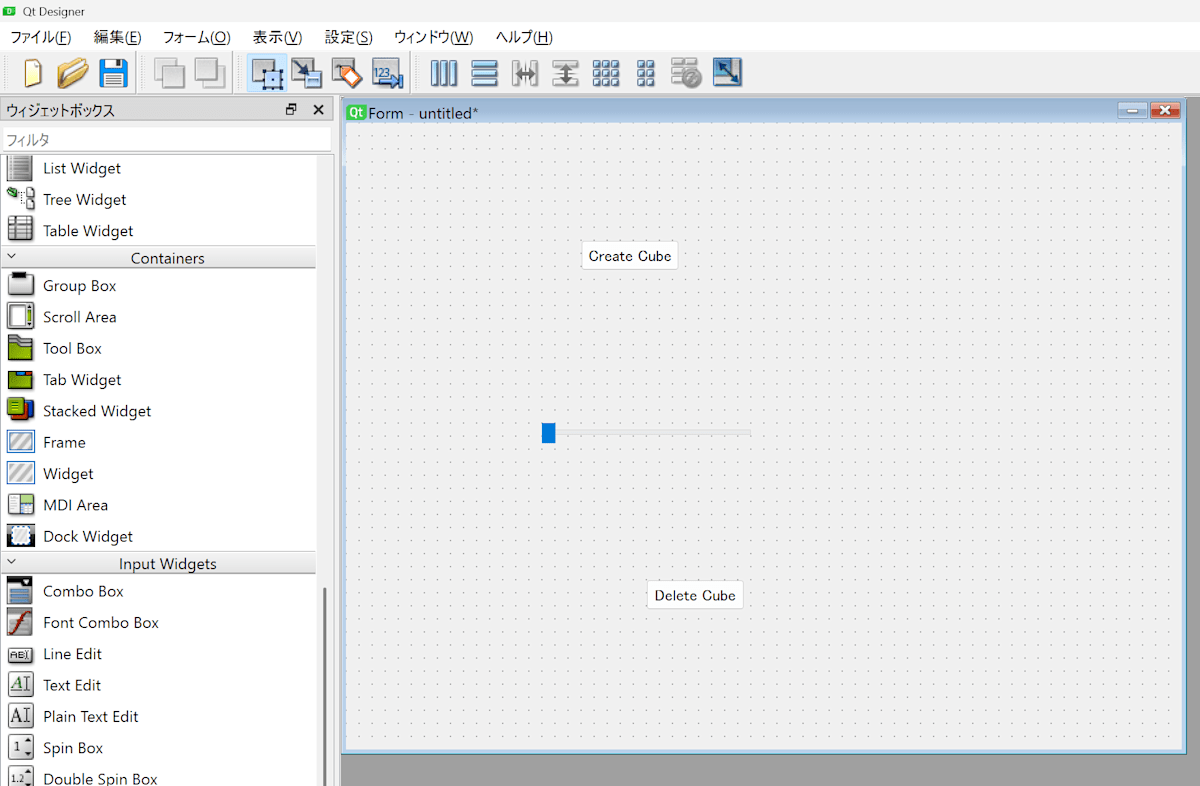1200x786 pixels.
Task: Open a file using folder icon
Action: tap(73, 73)
